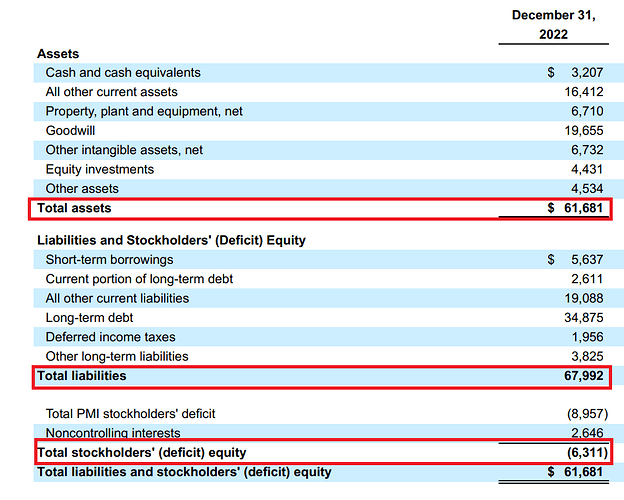Screen dimensions: 624x500
Task: Click the 'Total liabilities' label
Action: tap(82, 376)
